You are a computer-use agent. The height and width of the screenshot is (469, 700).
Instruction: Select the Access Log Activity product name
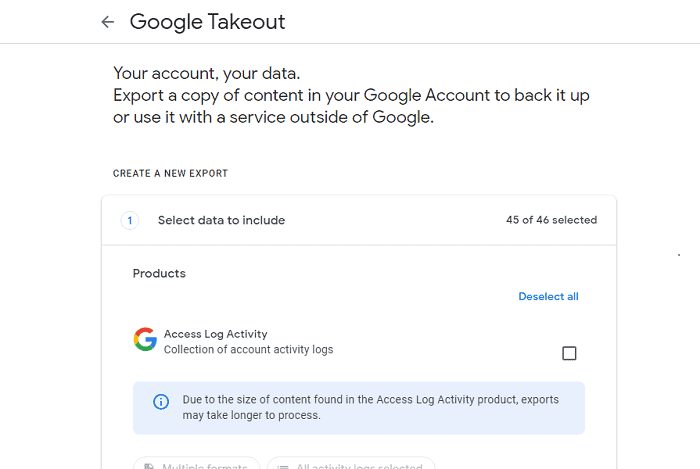pyautogui.click(x=216, y=334)
